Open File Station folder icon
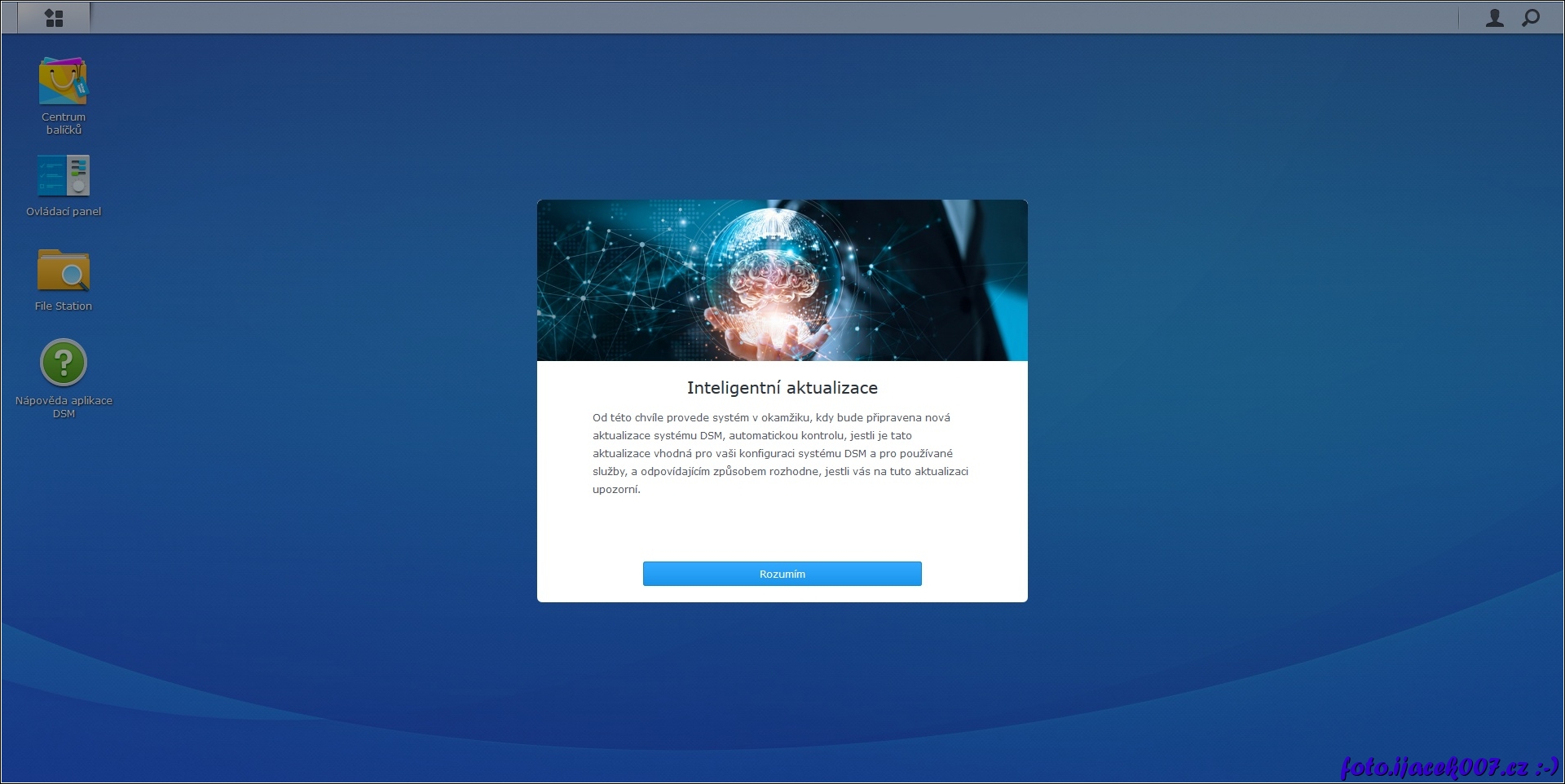This screenshot has width=1565, height=784. (63, 271)
